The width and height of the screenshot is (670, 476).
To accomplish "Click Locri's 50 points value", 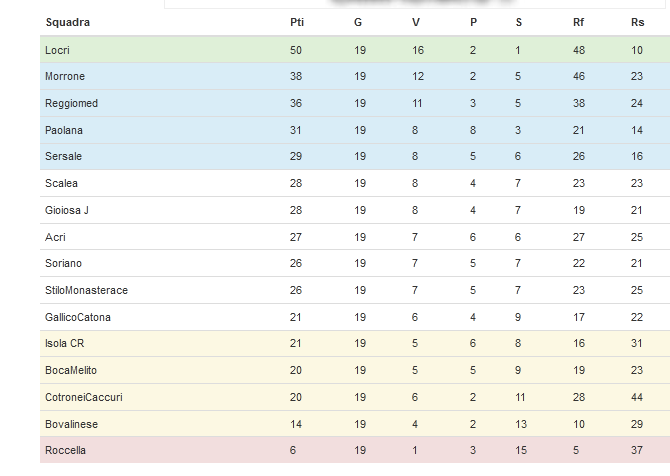I will point(296,50).
